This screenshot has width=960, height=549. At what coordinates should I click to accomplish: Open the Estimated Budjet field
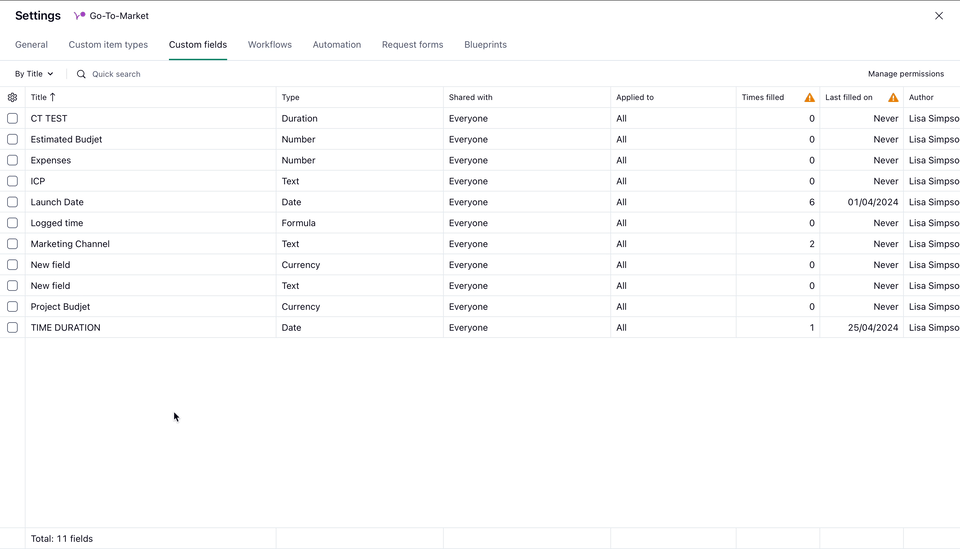(x=66, y=139)
